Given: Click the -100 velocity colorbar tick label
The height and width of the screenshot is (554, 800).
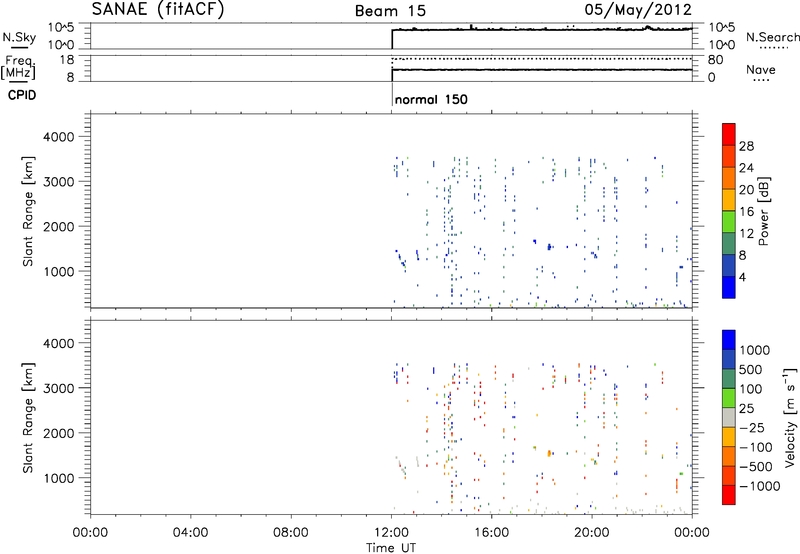Looking at the screenshot, I should (756, 447).
